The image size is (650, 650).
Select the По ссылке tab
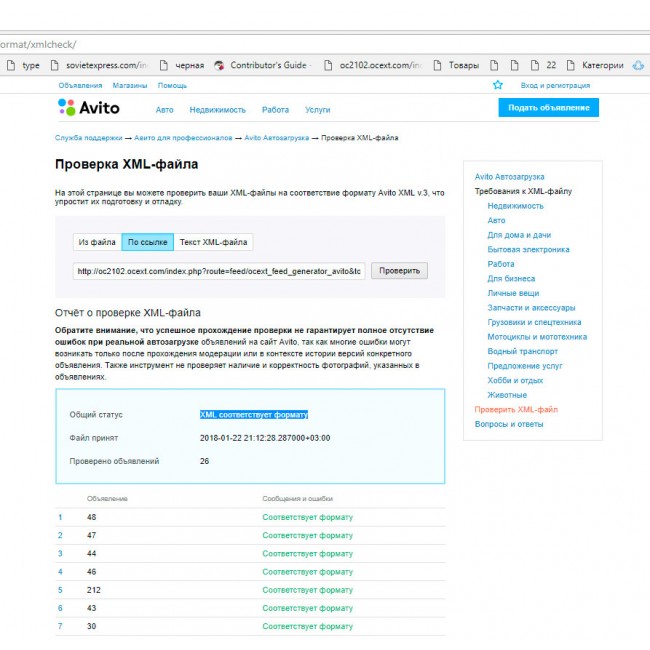click(x=147, y=242)
